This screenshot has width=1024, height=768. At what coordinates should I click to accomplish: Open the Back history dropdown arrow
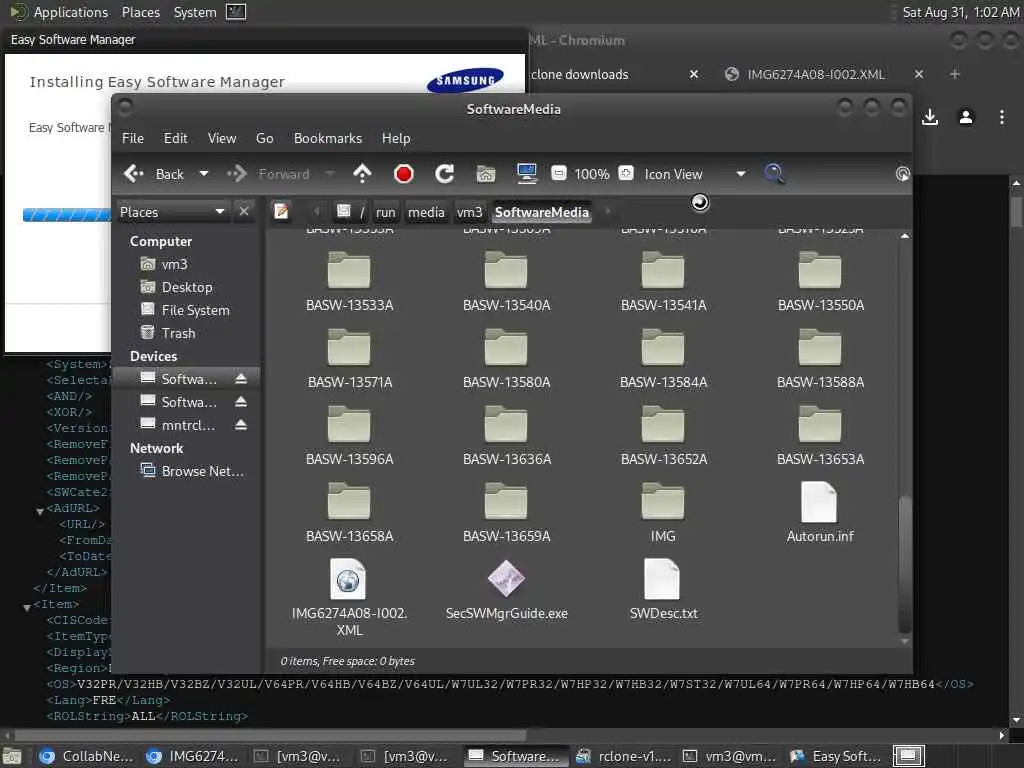[204, 174]
